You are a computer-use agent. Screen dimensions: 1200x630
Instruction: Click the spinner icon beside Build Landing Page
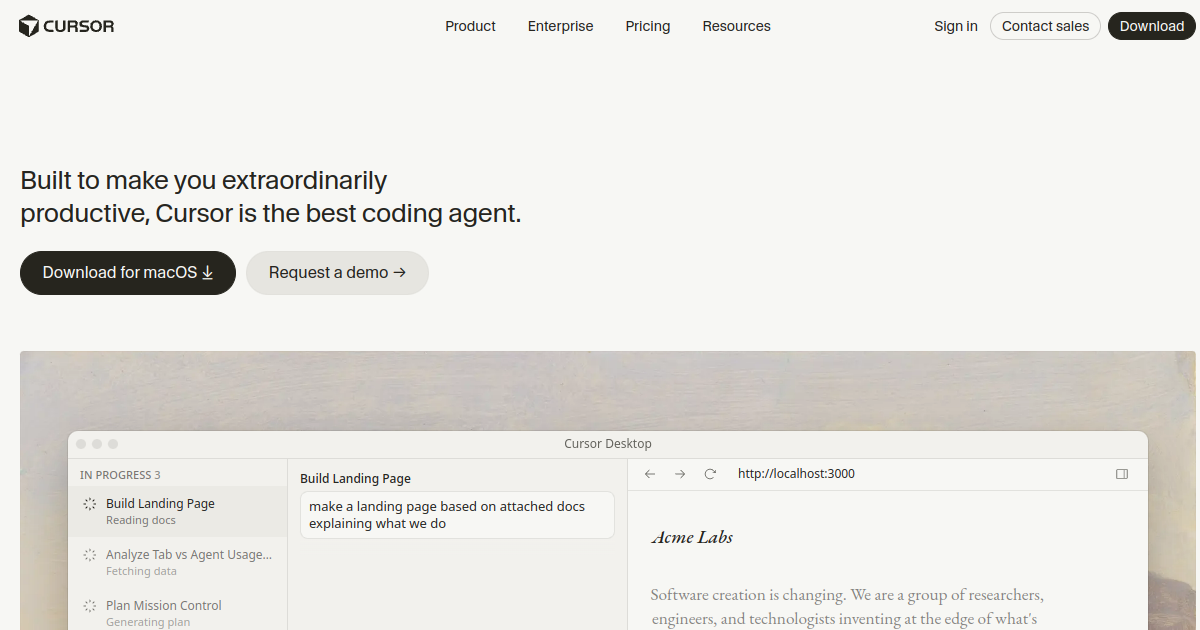pos(90,504)
